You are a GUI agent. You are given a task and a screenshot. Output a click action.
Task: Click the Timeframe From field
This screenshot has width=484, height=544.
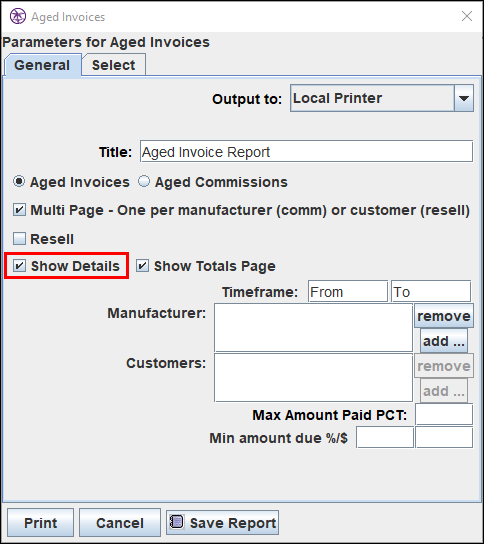[348, 292]
